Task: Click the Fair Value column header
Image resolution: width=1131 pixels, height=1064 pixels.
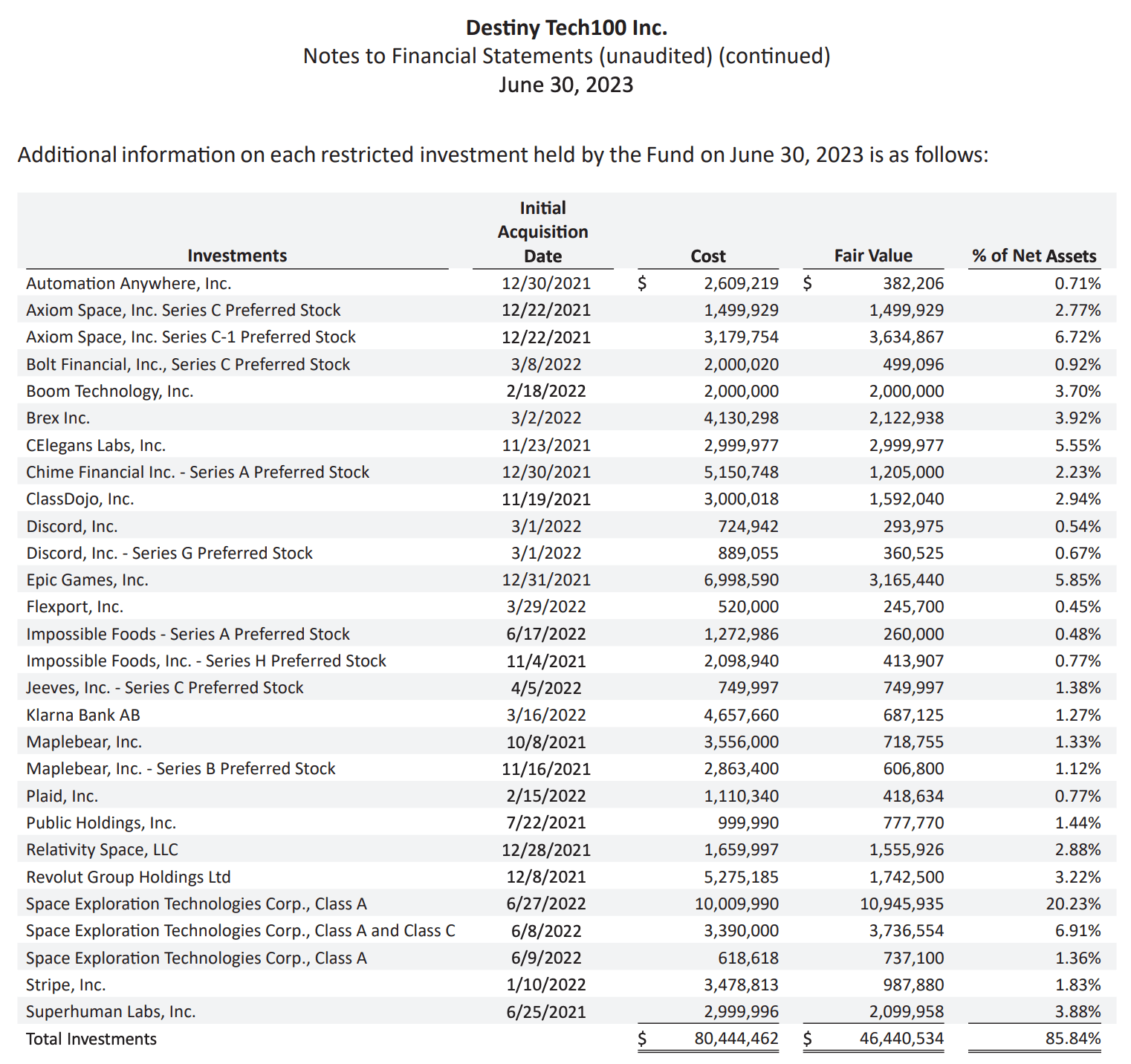Action: pyautogui.click(x=872, y=256)
